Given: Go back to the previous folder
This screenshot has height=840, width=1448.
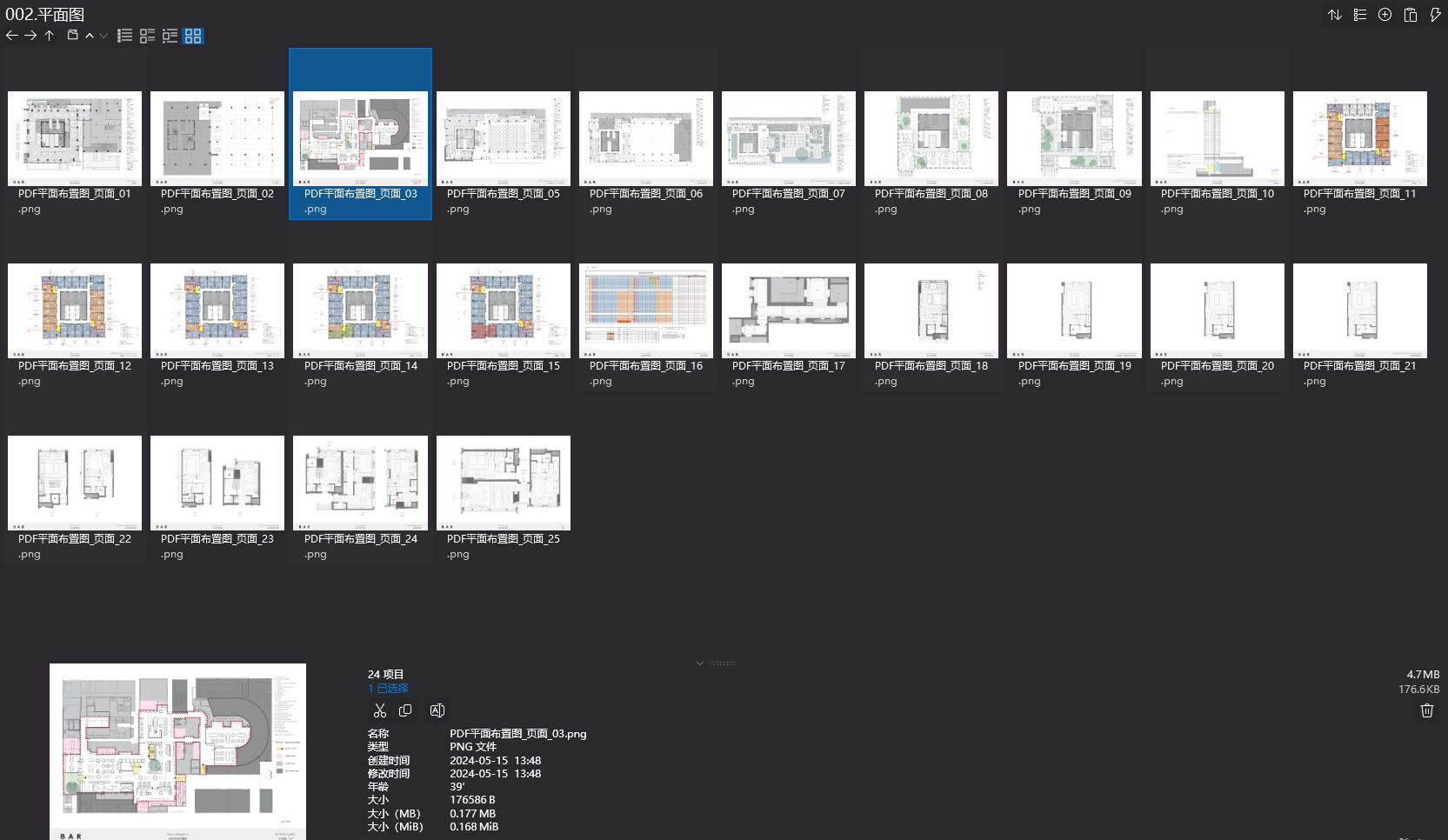Looking at the screenshot, I should coord(11,36).
